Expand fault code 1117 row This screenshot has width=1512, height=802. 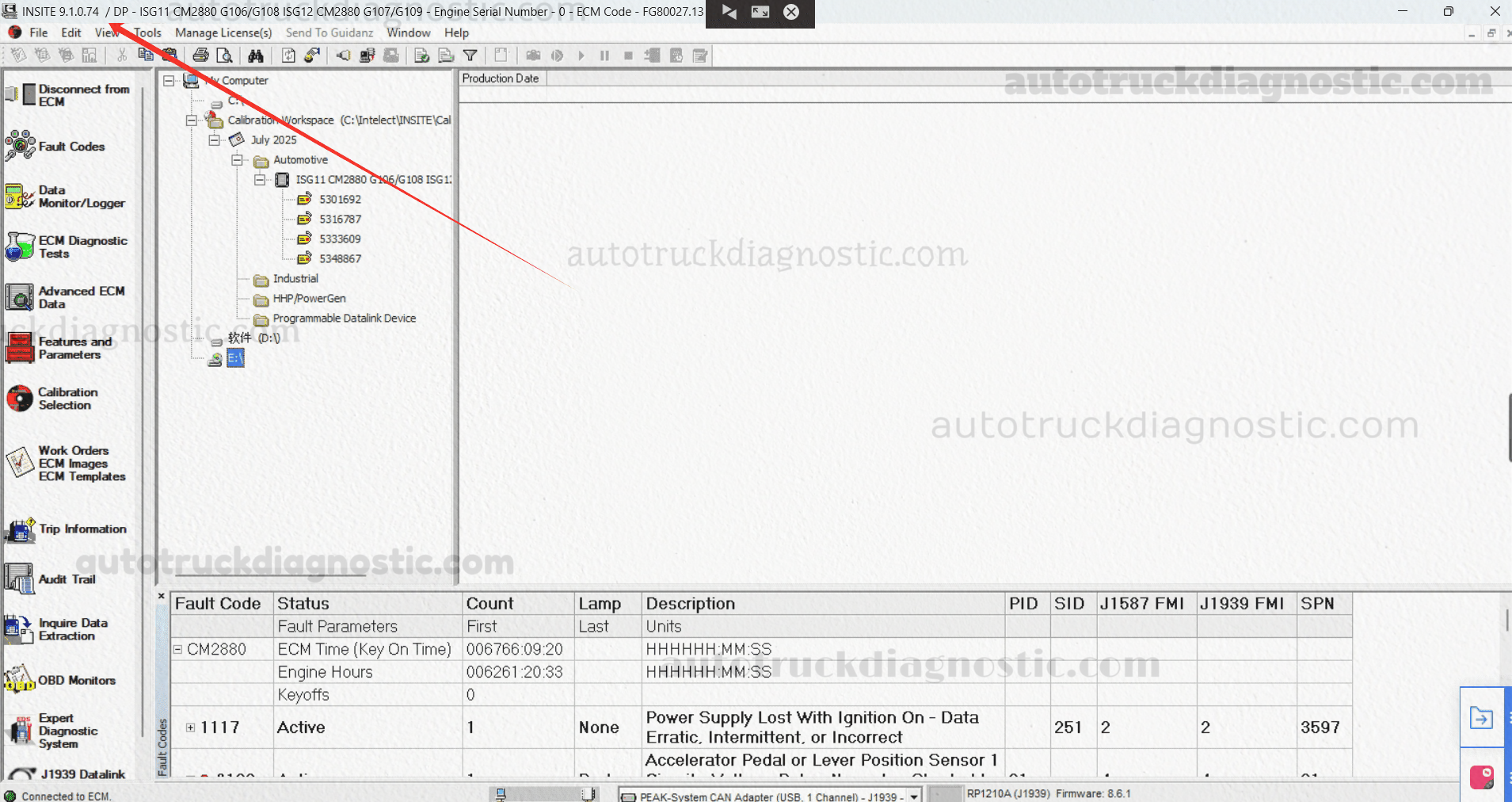pos(190,728)
